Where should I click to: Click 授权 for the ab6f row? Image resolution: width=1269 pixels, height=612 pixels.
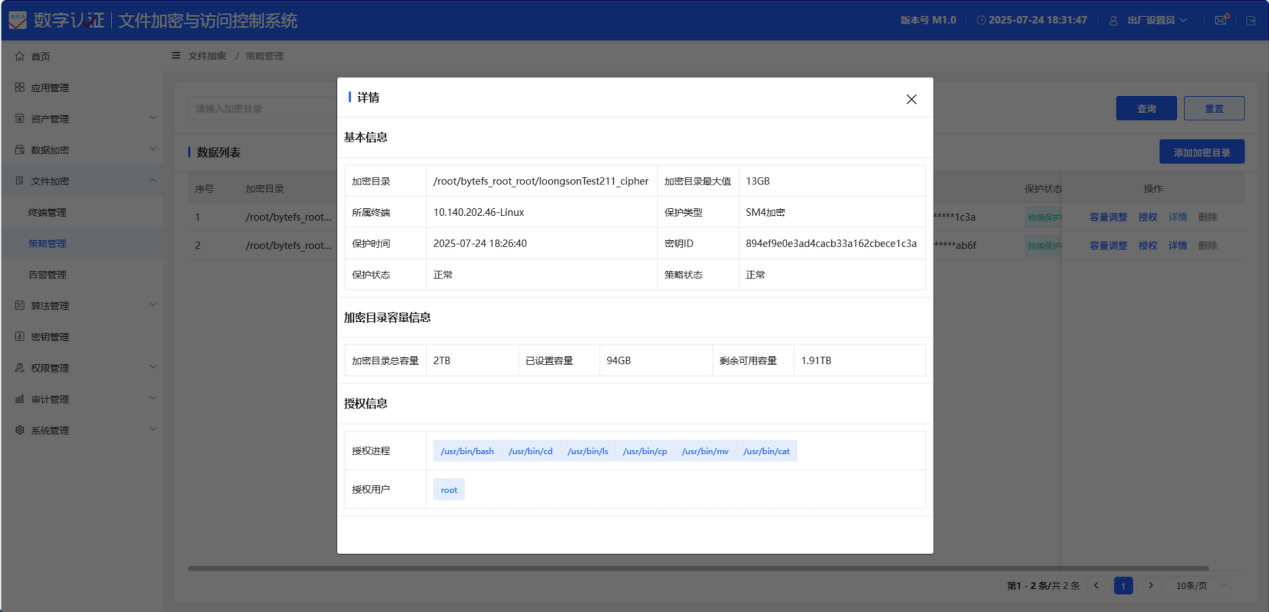tap(1148, 245)
